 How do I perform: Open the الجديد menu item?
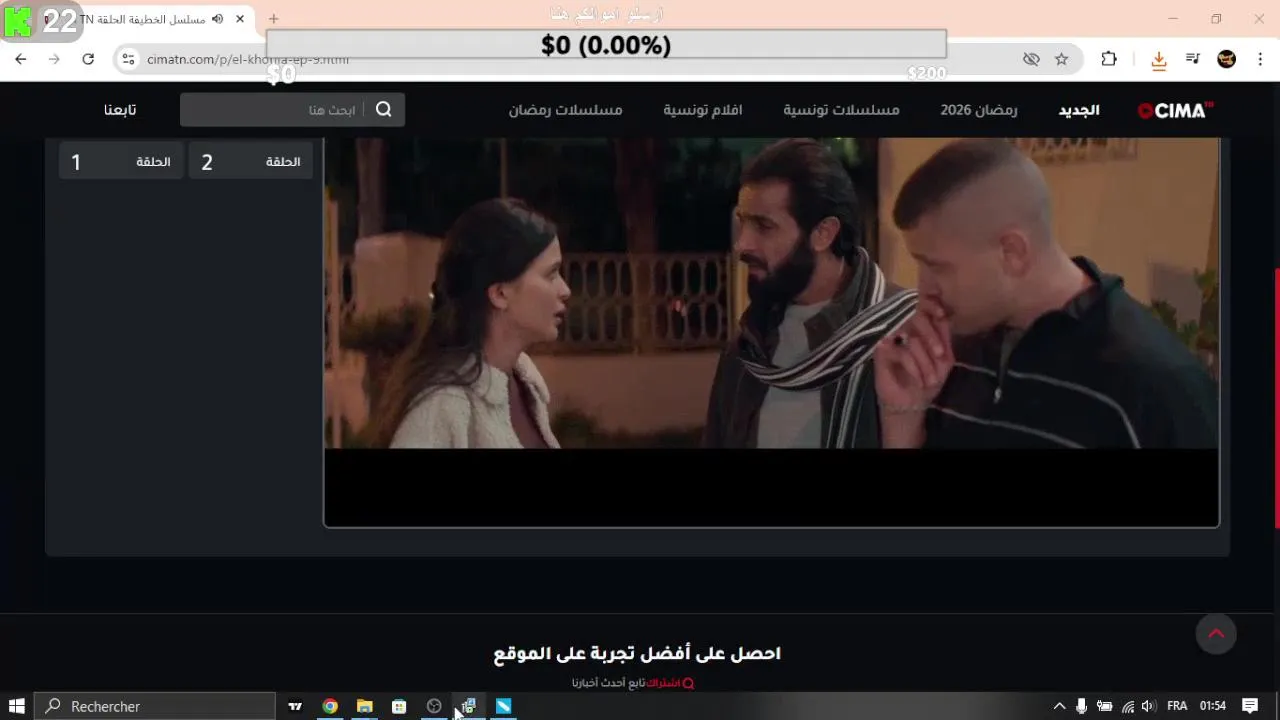1079,110
